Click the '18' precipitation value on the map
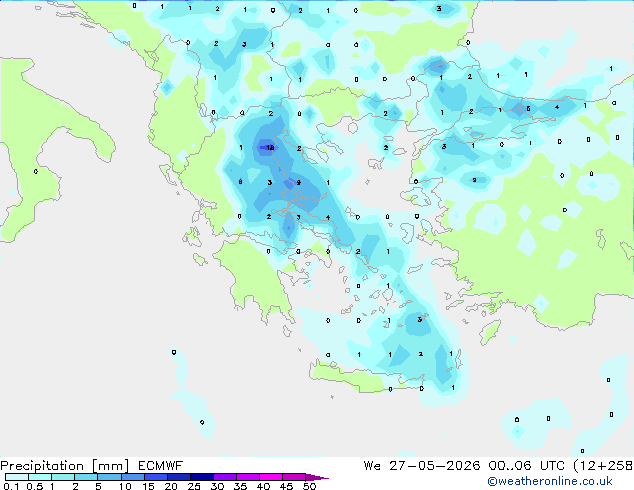 click(270, 148)
